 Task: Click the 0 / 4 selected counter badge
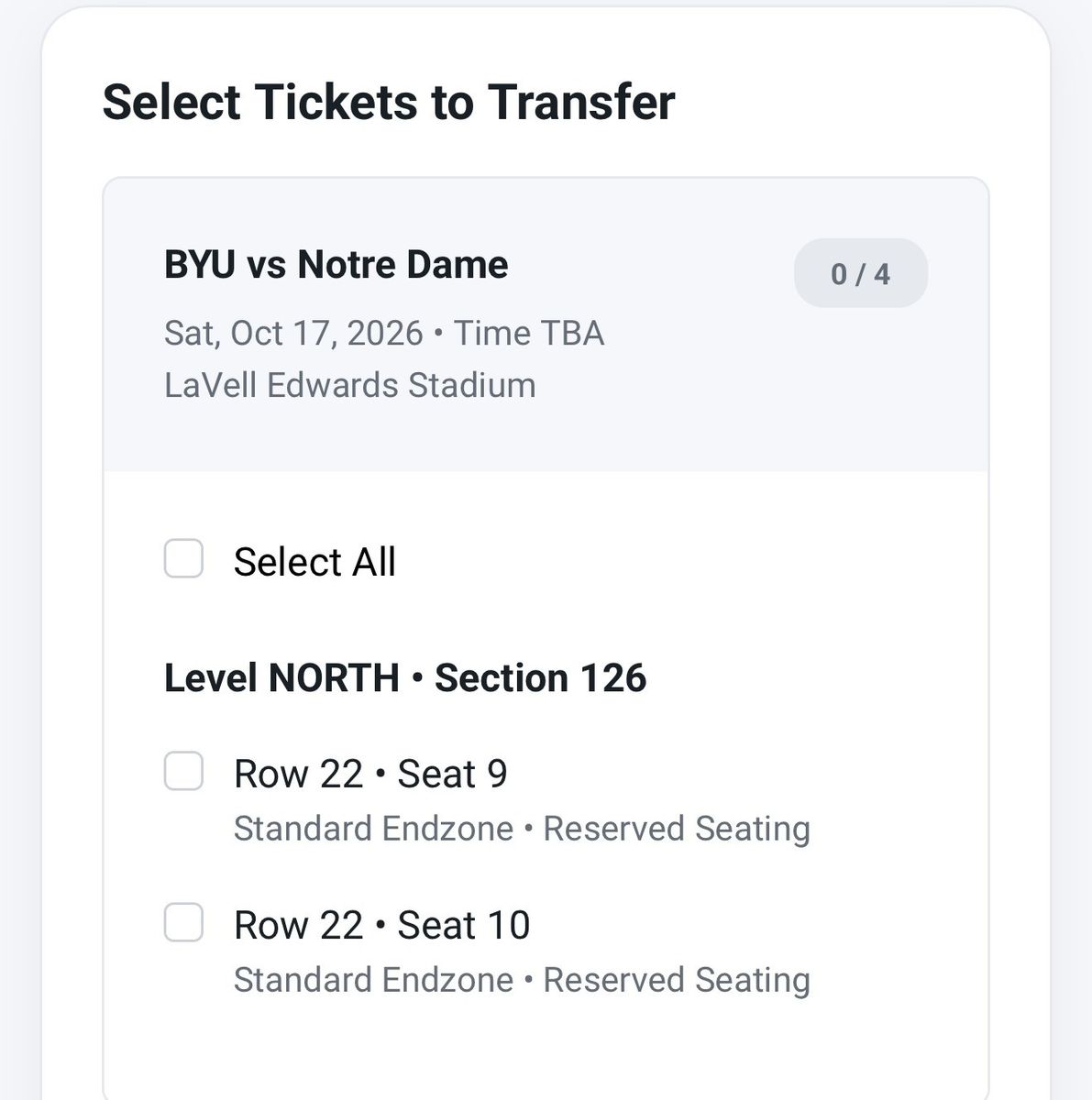(860, 273)
